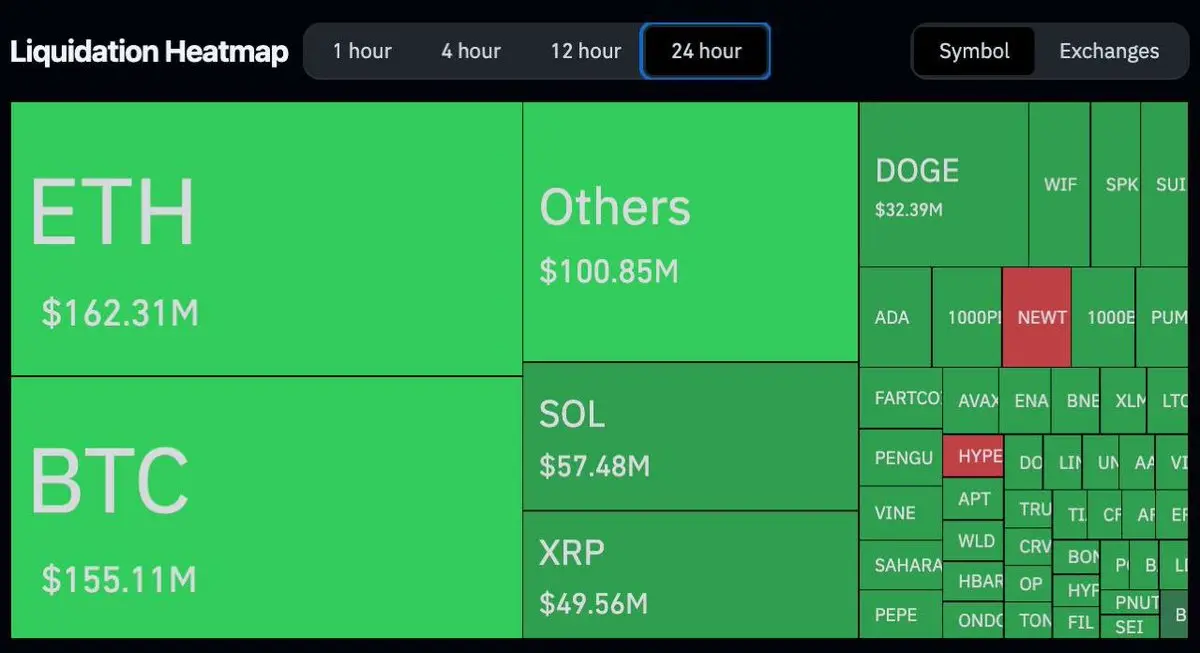Screen dimensions: 1200x653
Task: Click the DOGE $32.39M tile
Action: point(944,184)
